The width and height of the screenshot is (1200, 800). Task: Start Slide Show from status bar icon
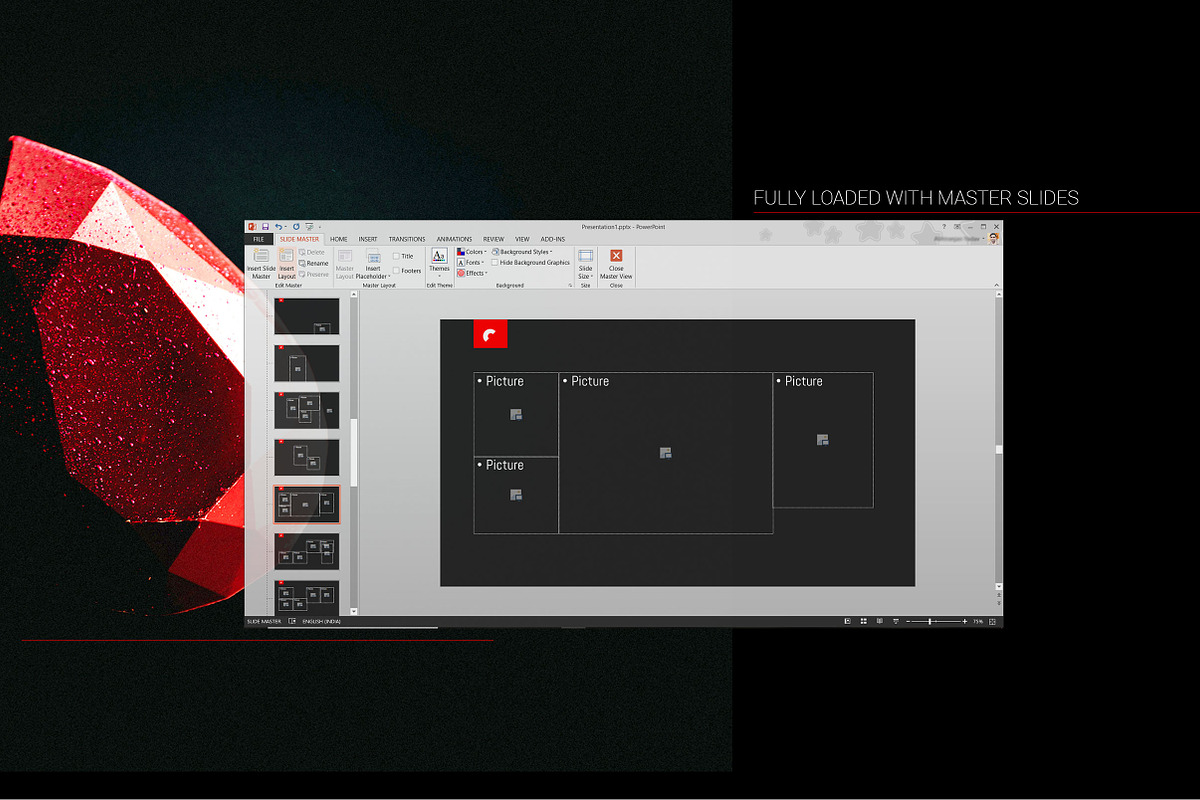click(896, 622)
